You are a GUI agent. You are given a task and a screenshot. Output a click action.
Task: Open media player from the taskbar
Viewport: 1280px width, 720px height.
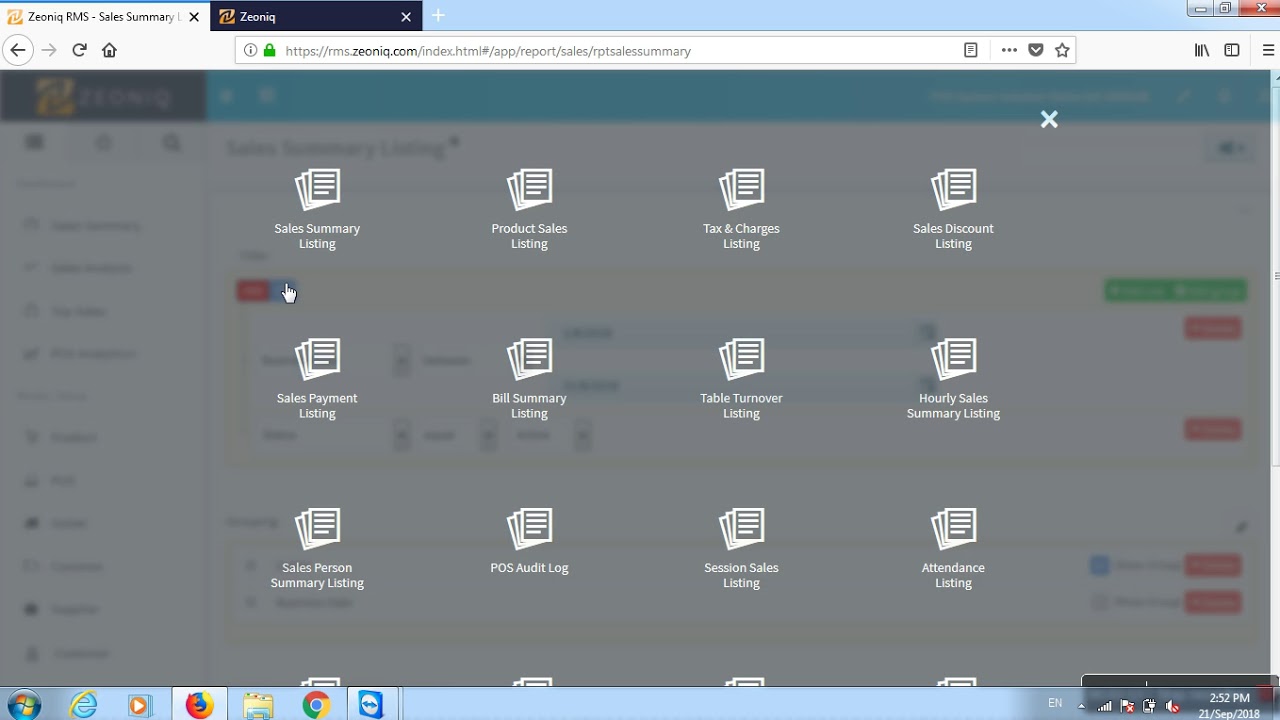point(139,705)
